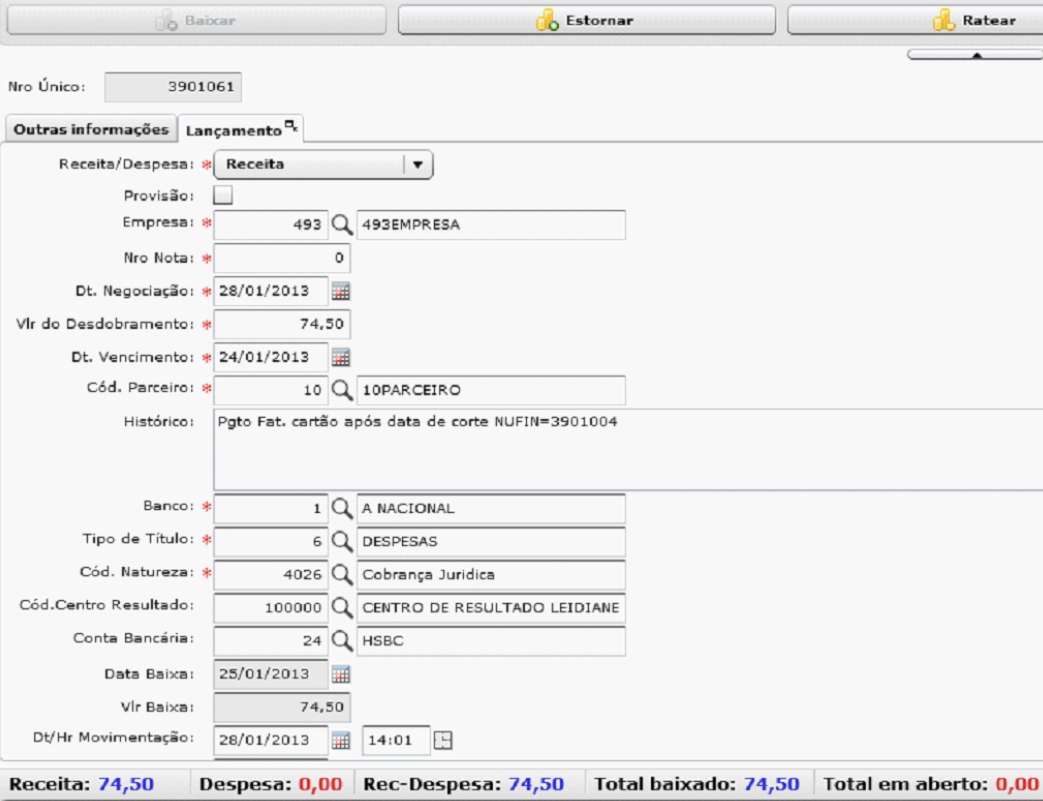Click Dt/Hr Movimentação date field
Image resolution: width=1043 pixels, height=801 pixels.
[271, 740]
